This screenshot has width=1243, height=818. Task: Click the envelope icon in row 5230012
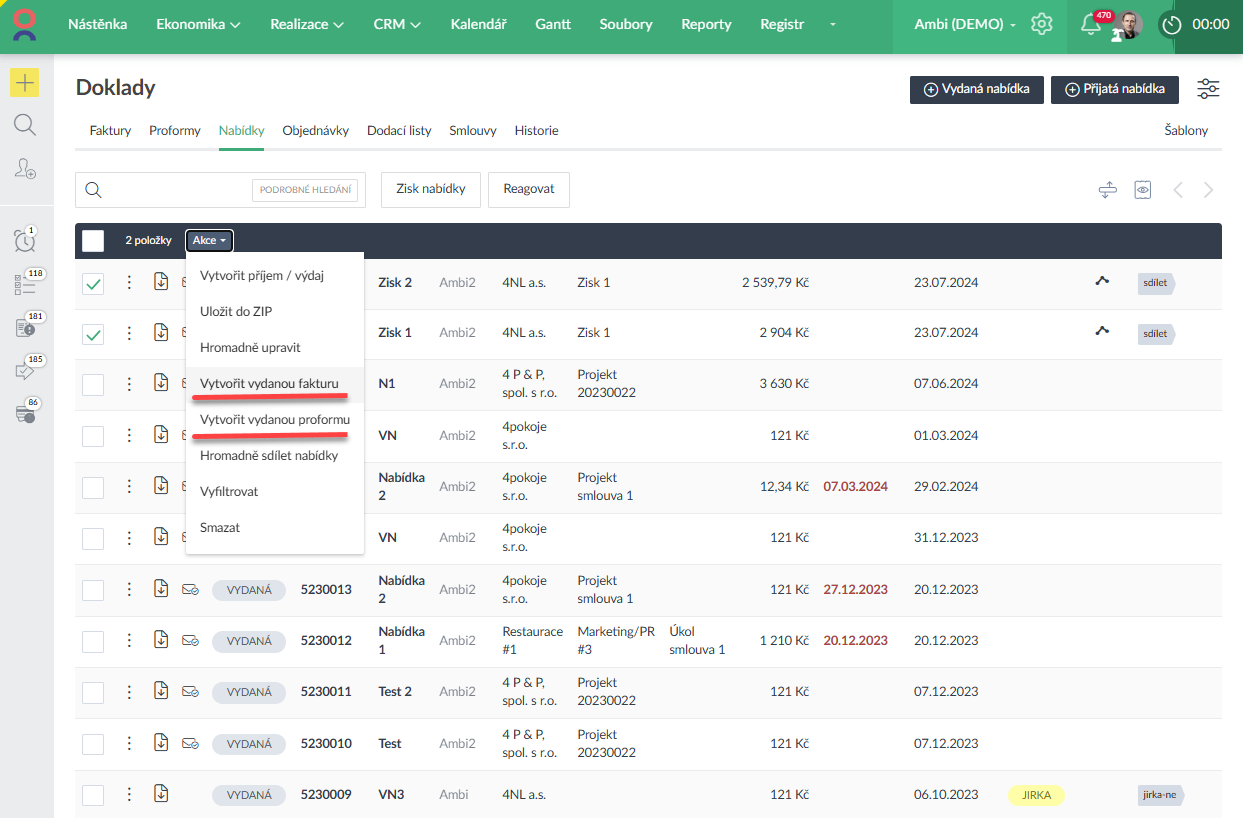click(x=190, y=640)
